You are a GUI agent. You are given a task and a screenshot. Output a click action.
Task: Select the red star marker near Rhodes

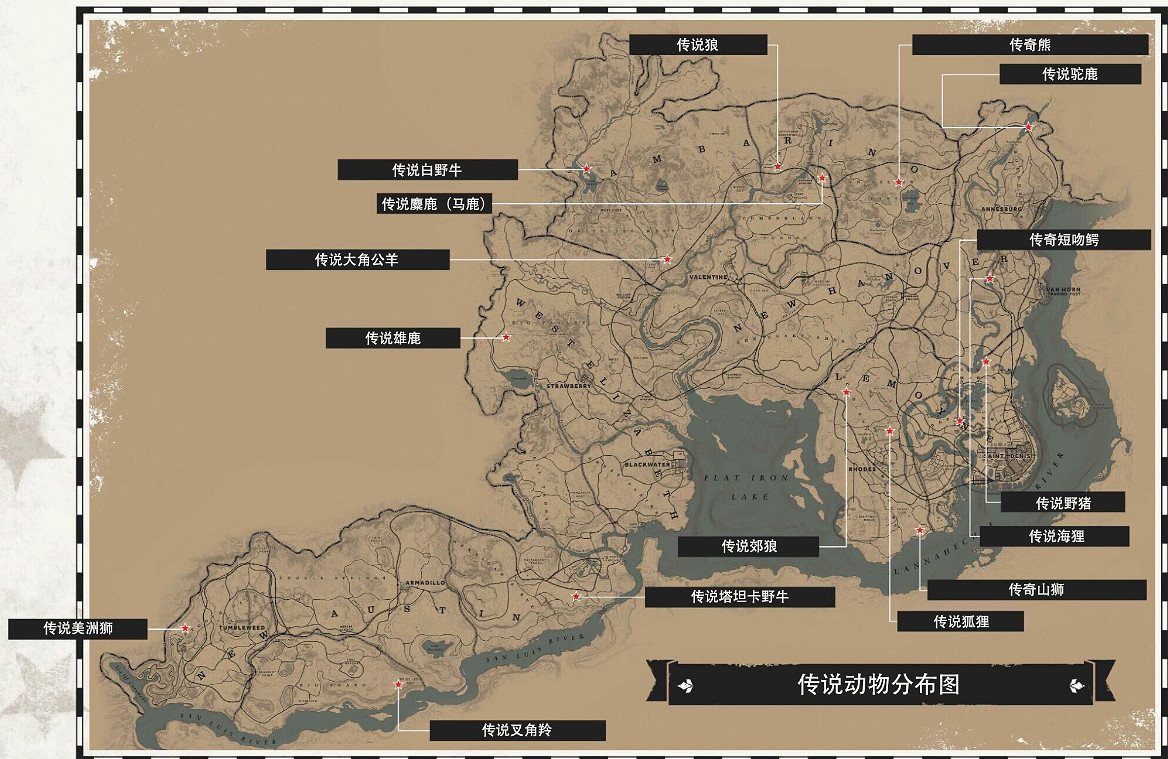pos(888,432)
